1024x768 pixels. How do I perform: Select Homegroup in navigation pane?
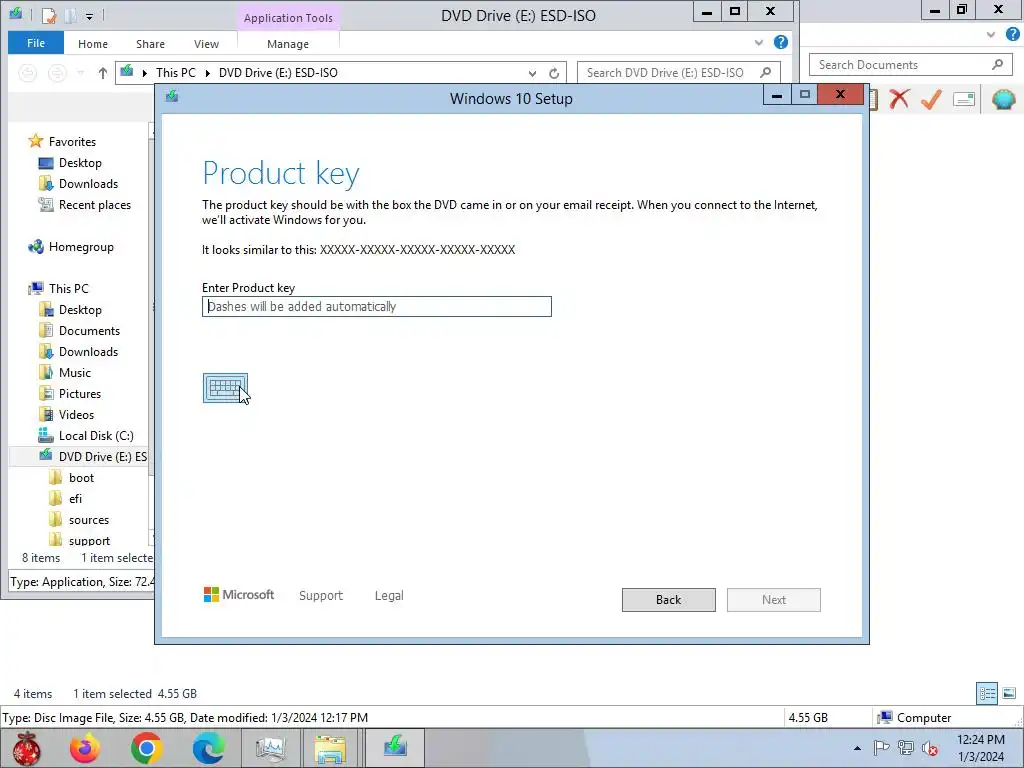[x=81, y=247]
